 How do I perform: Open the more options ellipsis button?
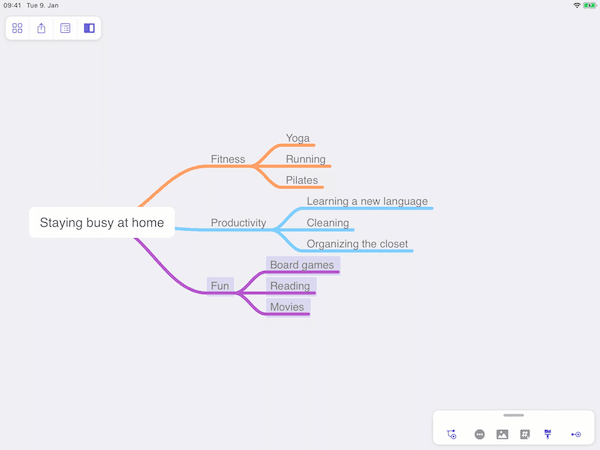pyautogui.click(x=480, y=434)
